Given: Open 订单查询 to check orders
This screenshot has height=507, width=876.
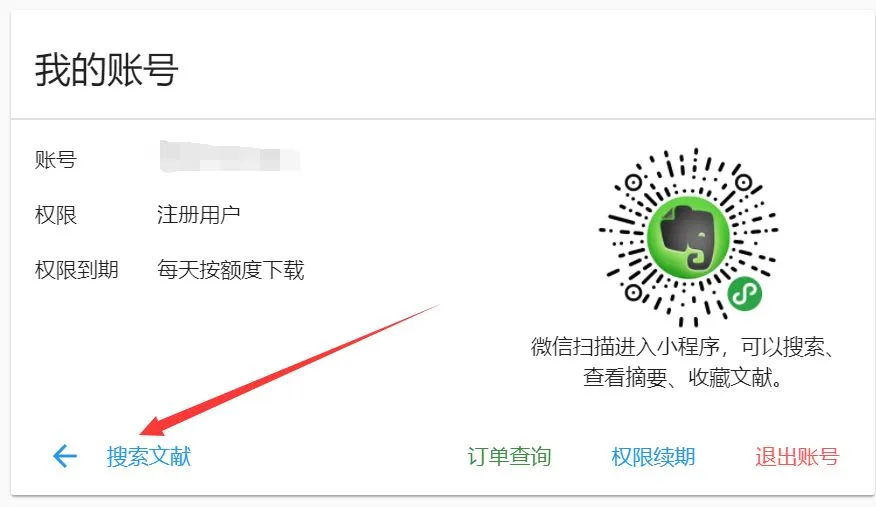Looking at the screenshot, I should [x=509, y=456].
